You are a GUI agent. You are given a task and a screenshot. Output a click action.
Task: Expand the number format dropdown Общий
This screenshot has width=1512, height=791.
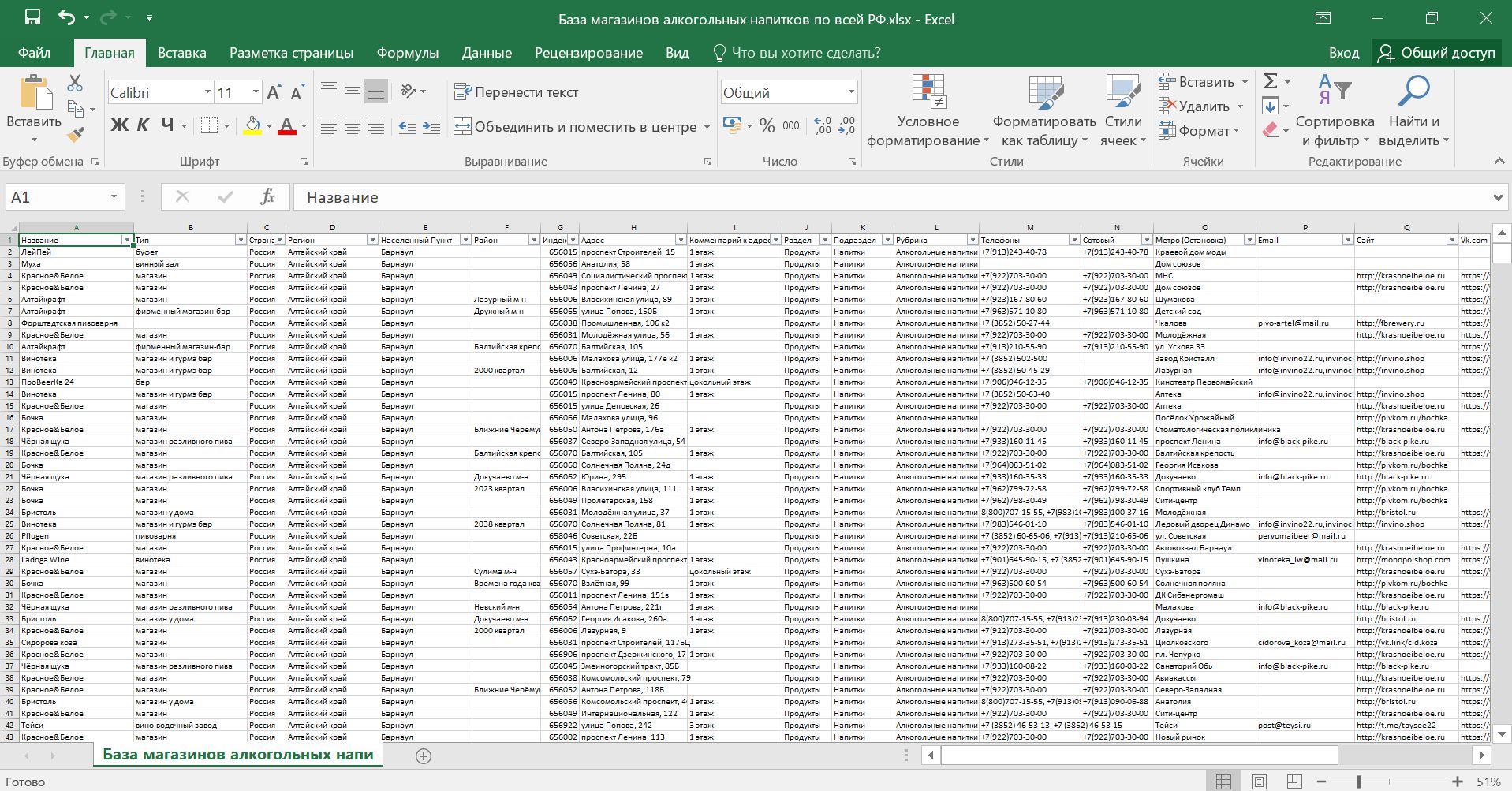point(850,92)
